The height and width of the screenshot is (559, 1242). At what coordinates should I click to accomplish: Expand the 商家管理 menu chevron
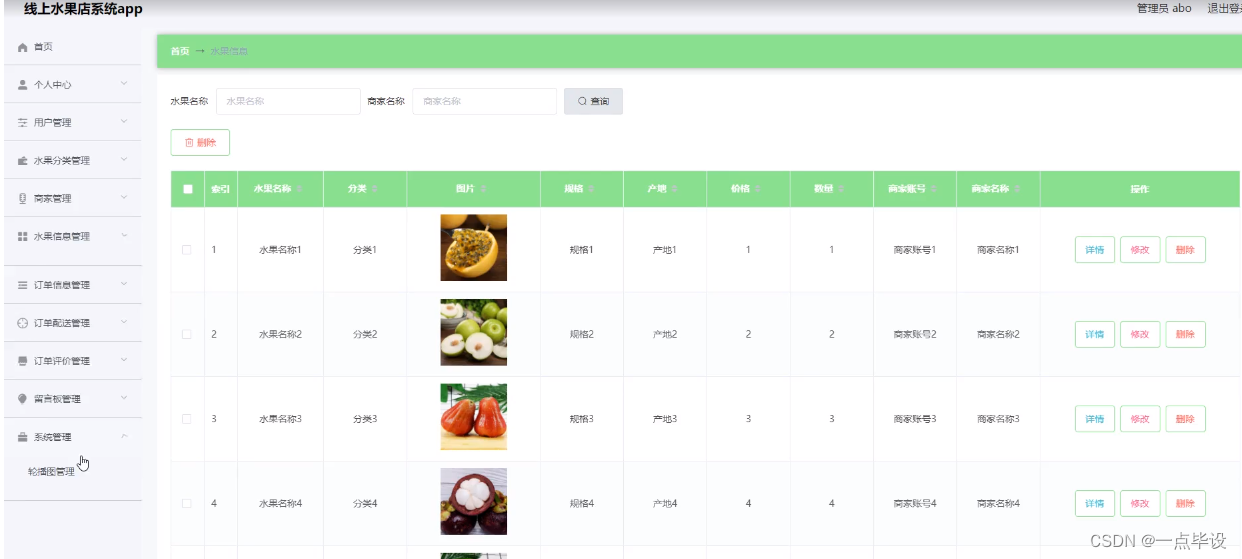[x=124, y=198]
